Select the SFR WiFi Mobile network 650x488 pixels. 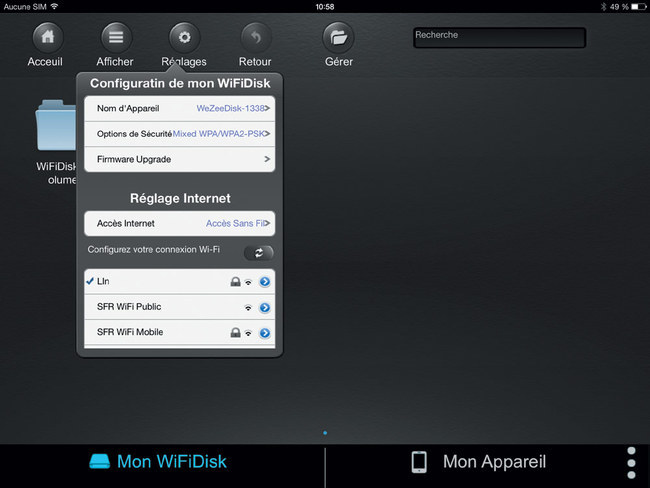click(179, 333)
